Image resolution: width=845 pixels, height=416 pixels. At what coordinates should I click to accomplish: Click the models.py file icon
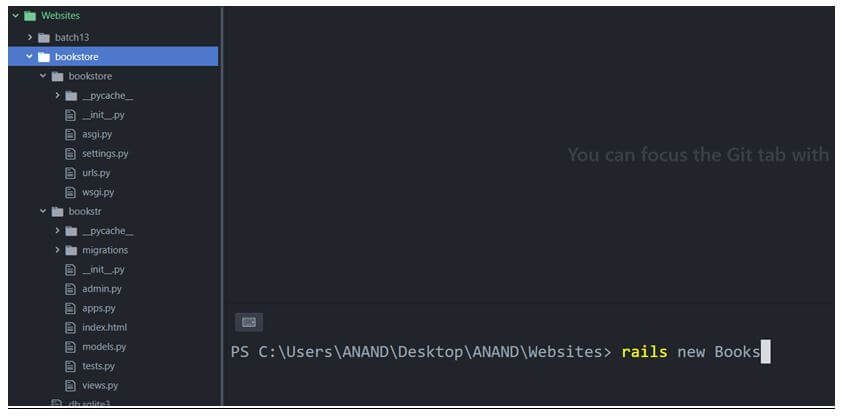[x=70, y=347]
